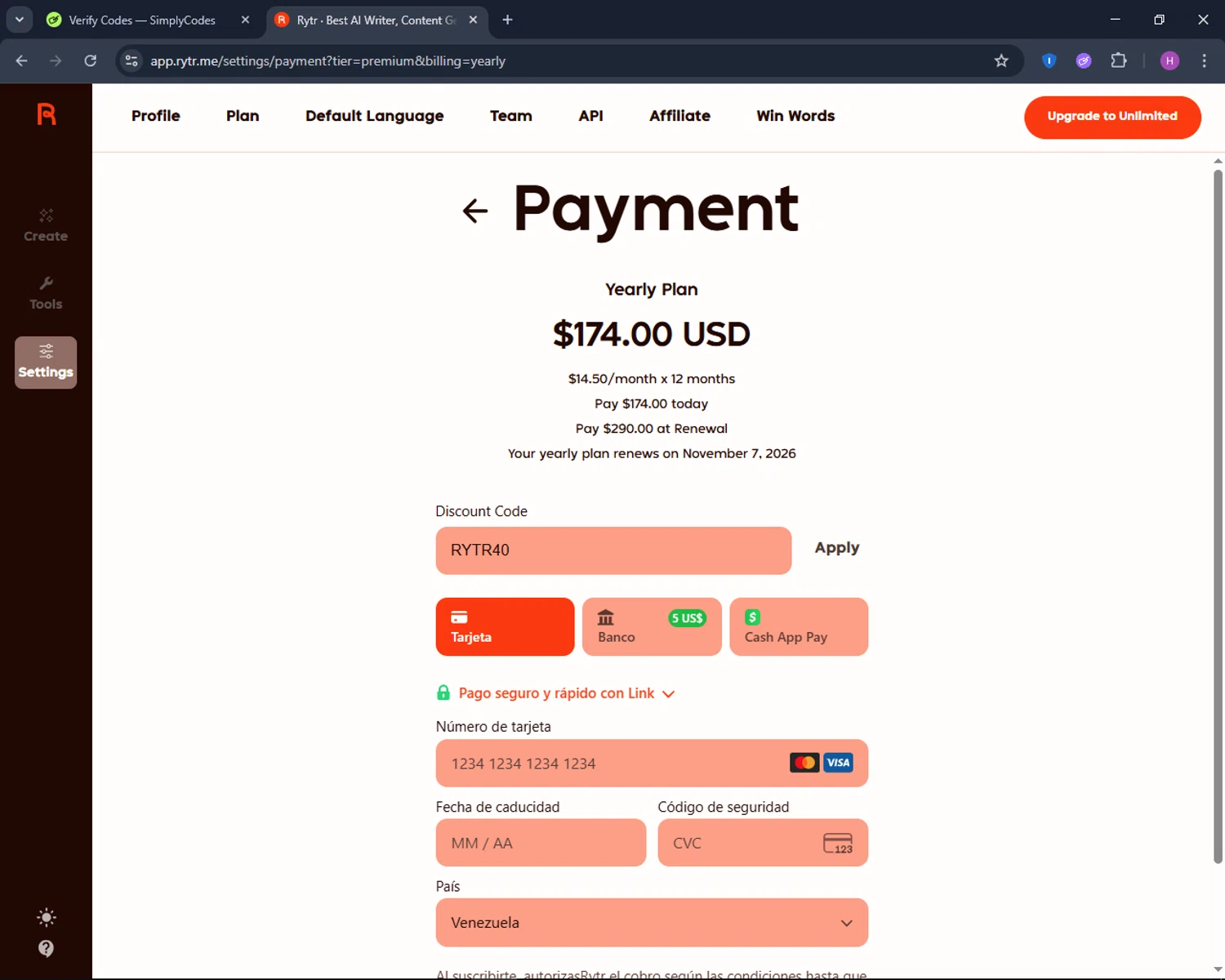This screenshot has width=1225, height=980.
Task: Open the Chrome profile avatar H
Action: click(x=1169, y=60)
